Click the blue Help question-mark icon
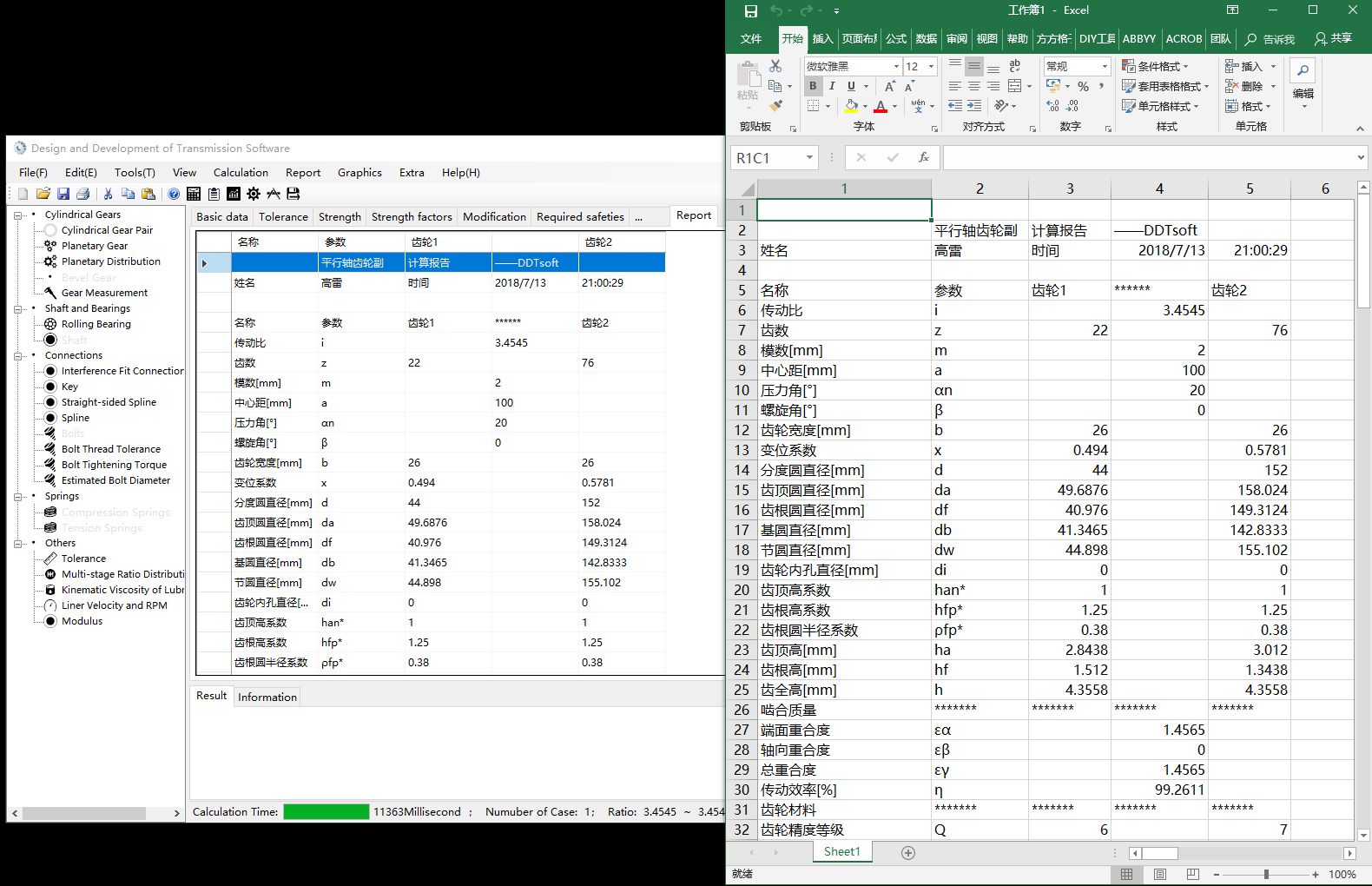 tap(174, 194)
